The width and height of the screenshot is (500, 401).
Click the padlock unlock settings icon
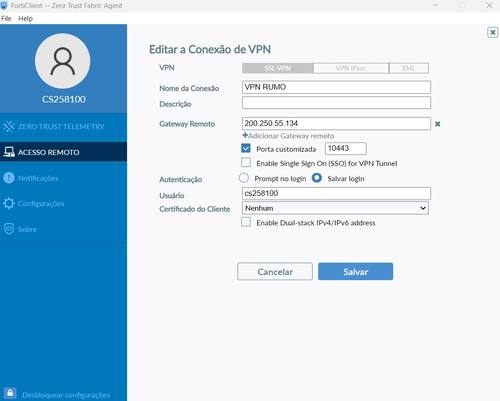point(10,393)
